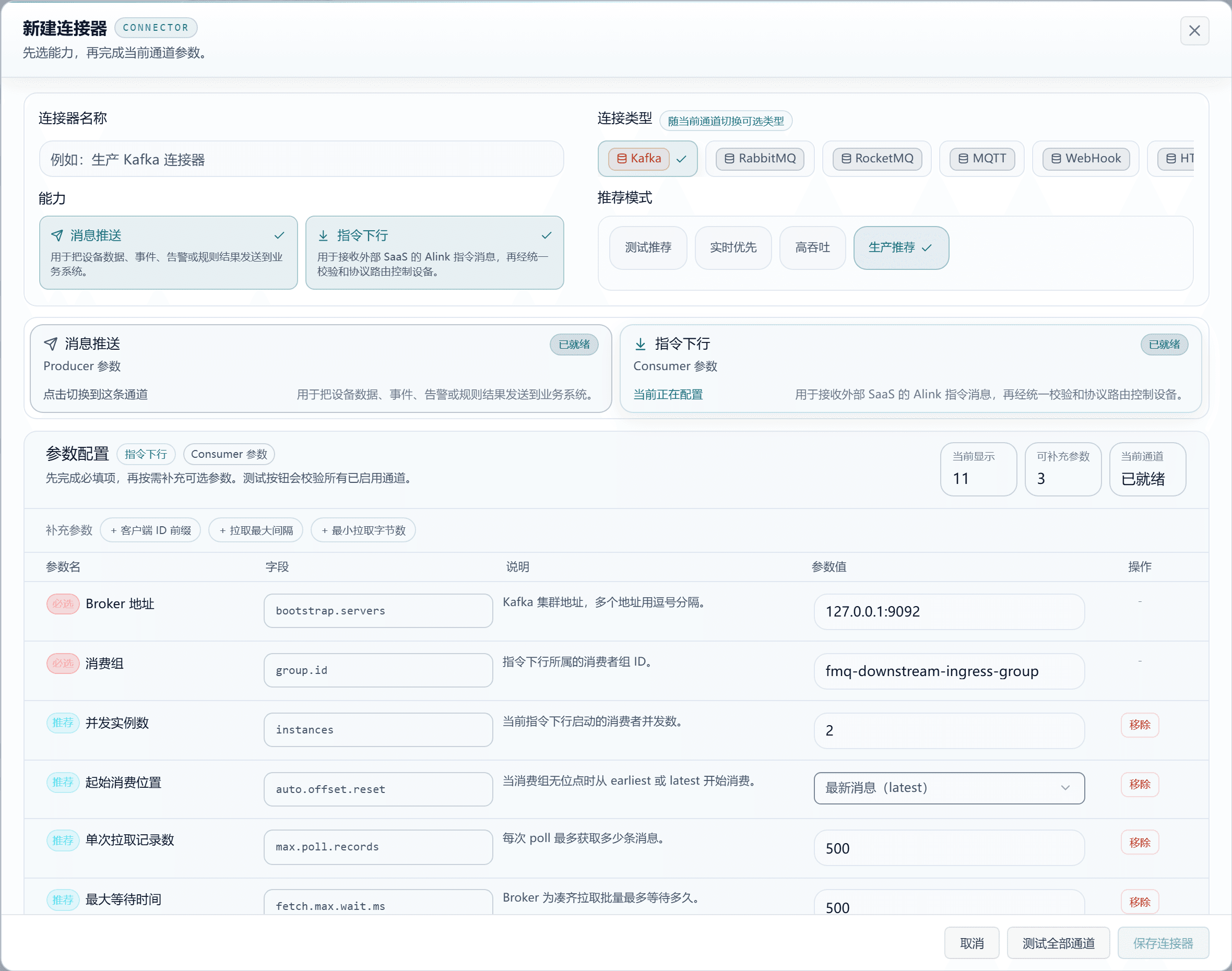Viewport: 1232px width, 971px height.
Task: Click download-arrow icon in Consumer 参数 channel card
Action: coord(640,344)
